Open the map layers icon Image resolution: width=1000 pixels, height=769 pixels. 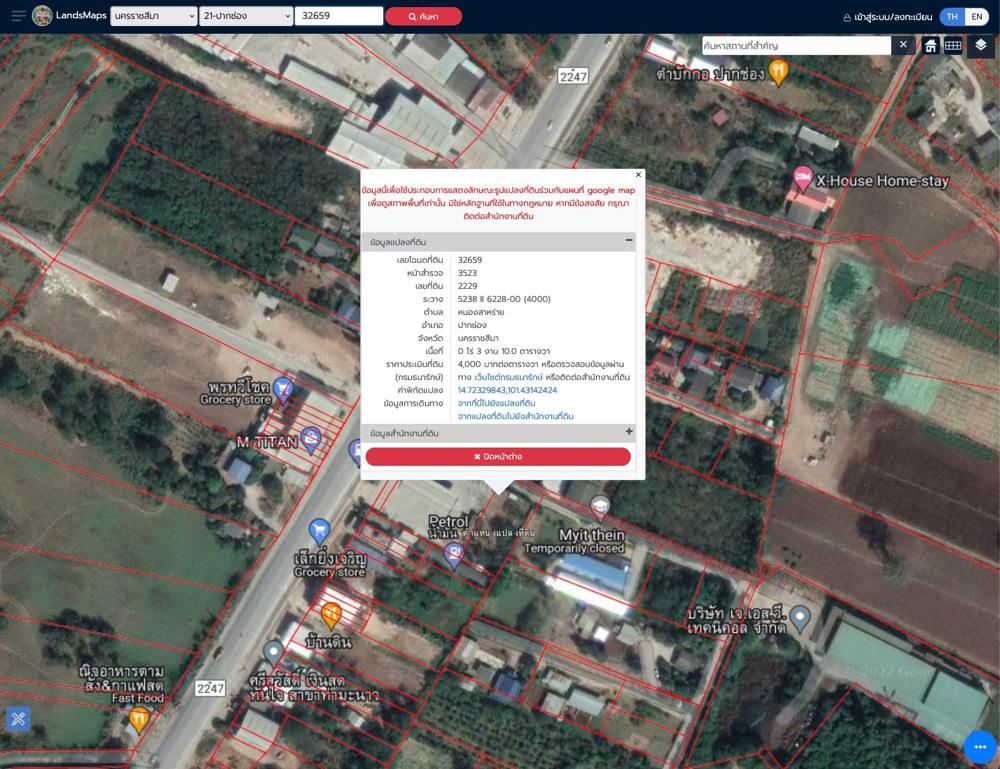pyautogui.click(x=981, y=45)
